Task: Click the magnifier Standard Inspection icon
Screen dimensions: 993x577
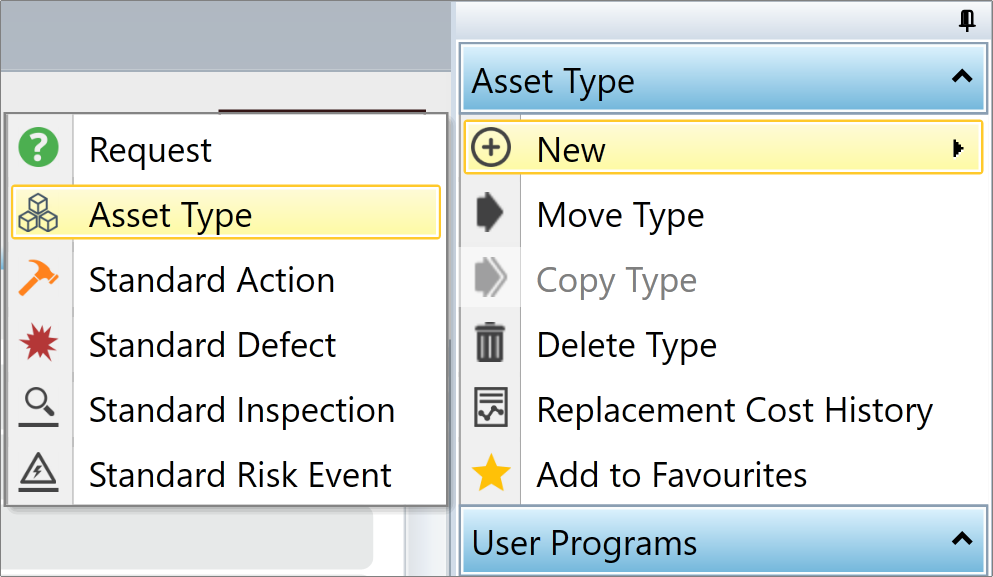Action: point(38,407)
